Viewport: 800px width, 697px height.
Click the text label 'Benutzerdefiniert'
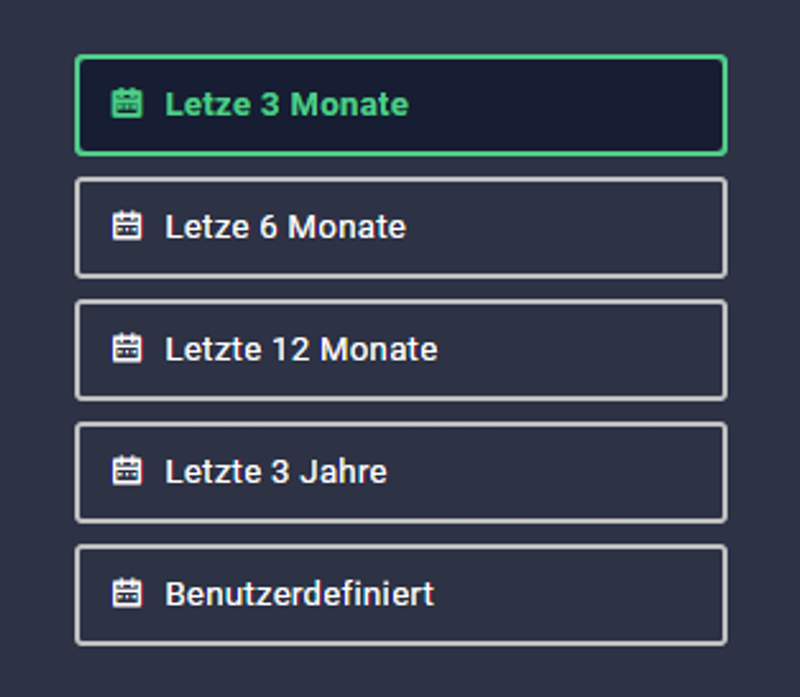pyautogui.click(x=299, y=594)
